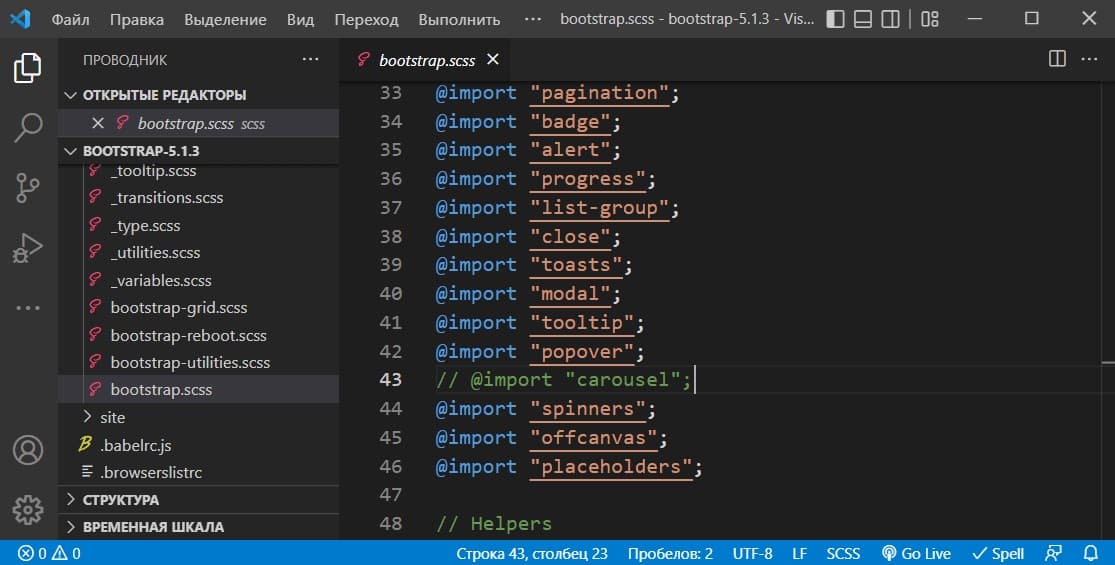Open the Run and Debug view
Image resolution: width=1115 pixels, height=565 pixels.
click(28, 249)
